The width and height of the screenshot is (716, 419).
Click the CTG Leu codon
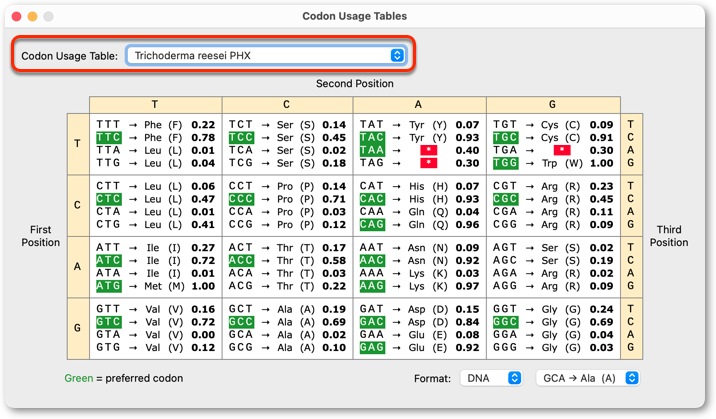click(109, 225)
